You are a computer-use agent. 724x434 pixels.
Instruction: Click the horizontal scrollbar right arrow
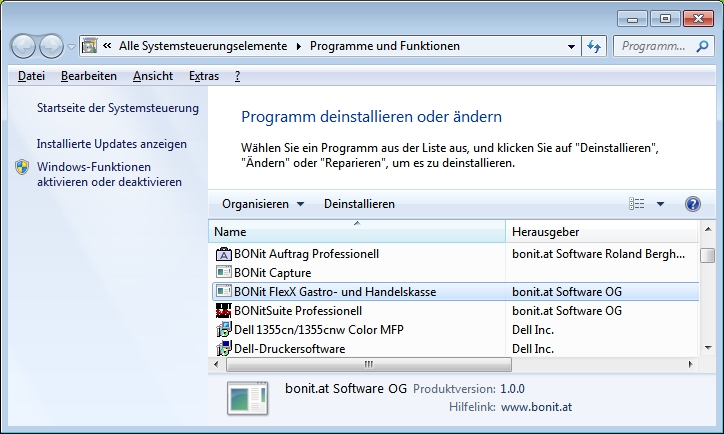pos(691,364)
